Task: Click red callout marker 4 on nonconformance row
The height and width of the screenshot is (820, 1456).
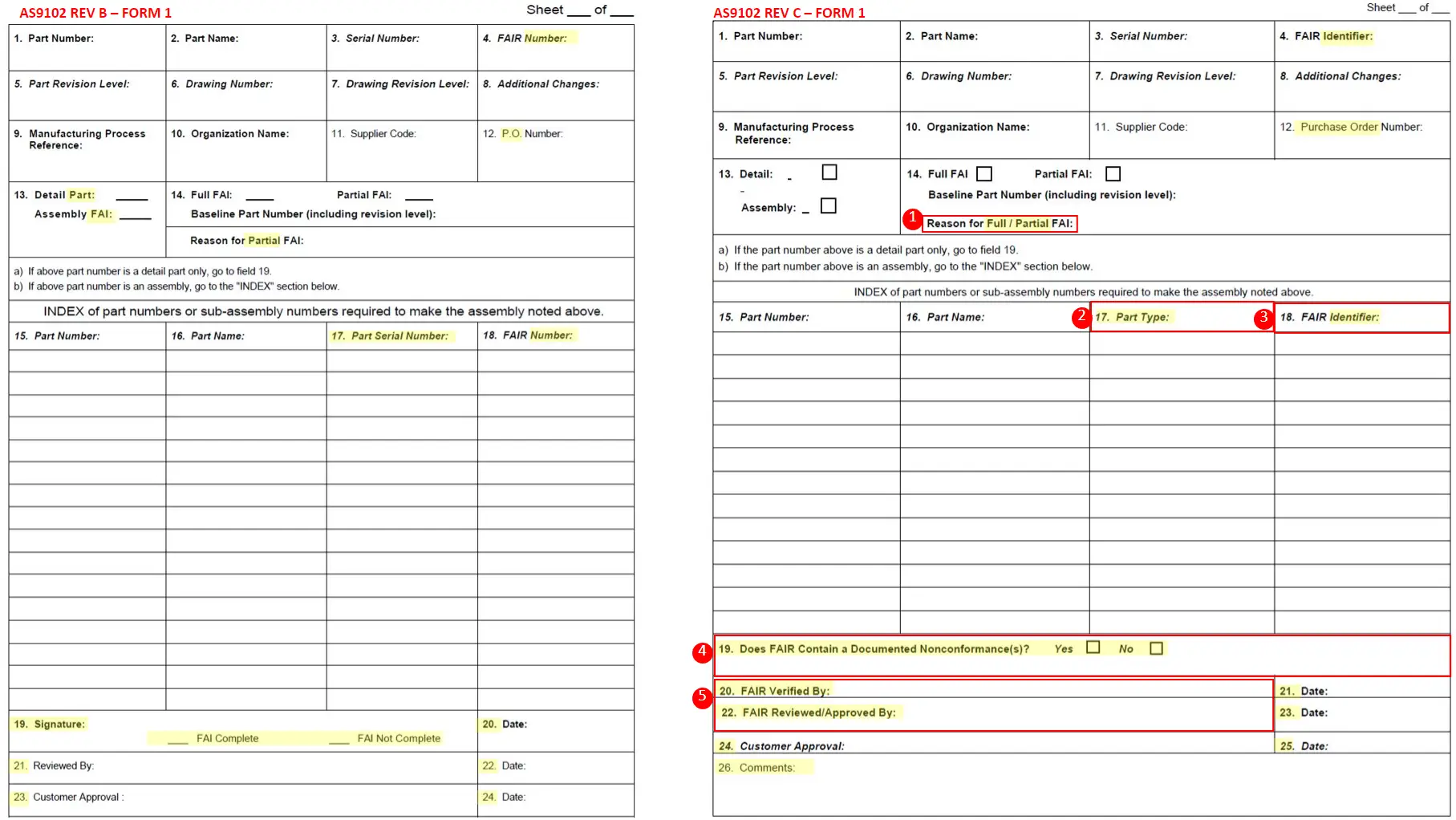Action: coord(702,653)
